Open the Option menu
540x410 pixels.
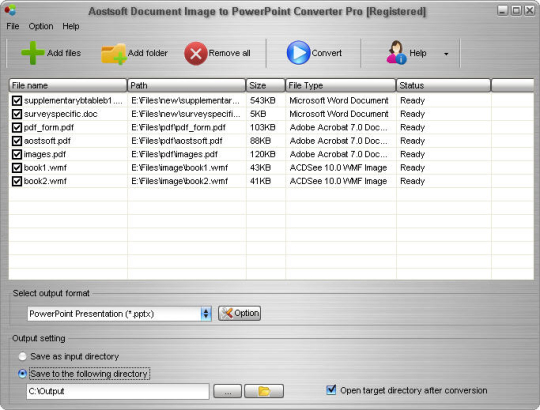coord(41,26)
